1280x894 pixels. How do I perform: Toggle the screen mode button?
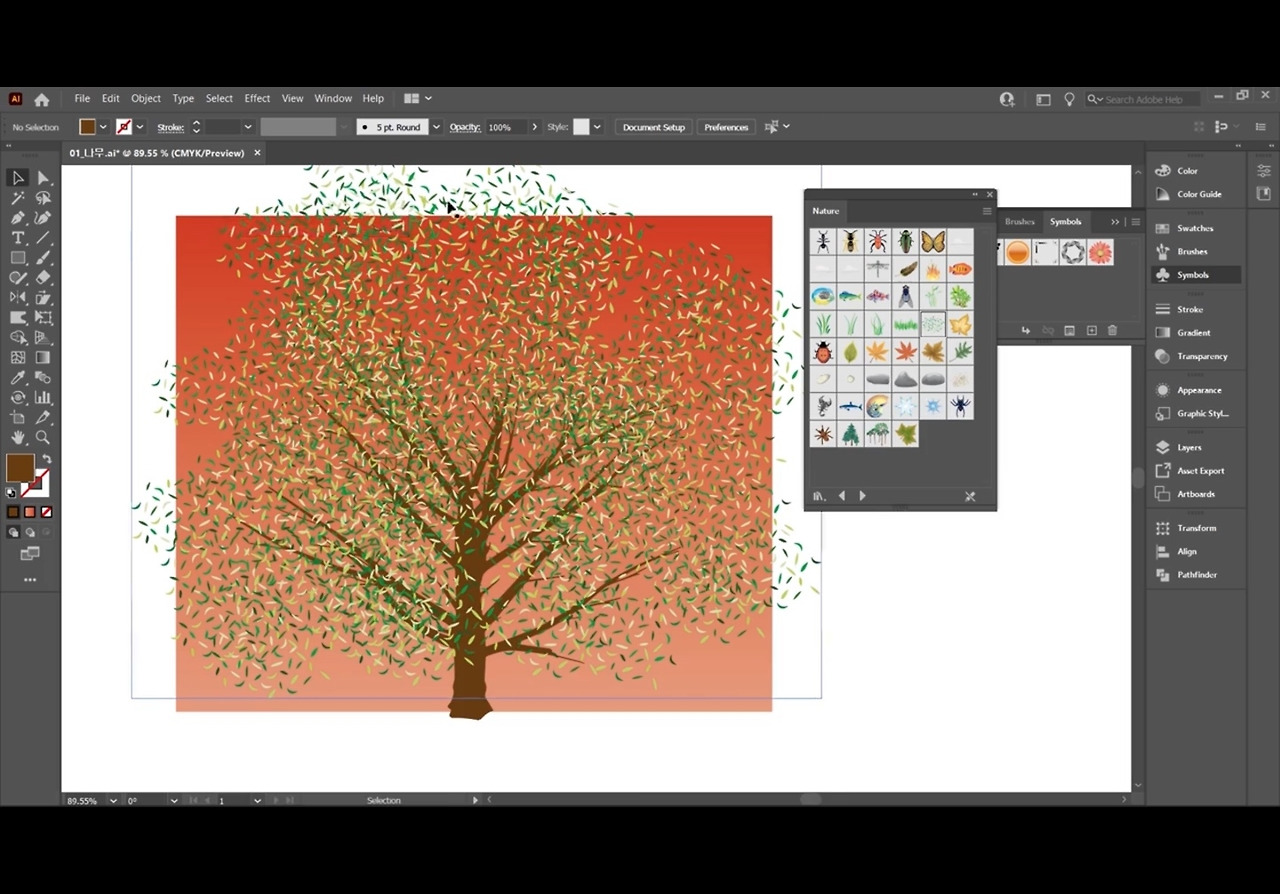(x=30, y=554)
